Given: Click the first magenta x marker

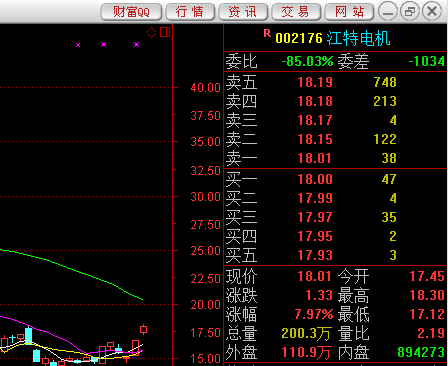Looking at the screenshot, I should (x=78, y=45).
